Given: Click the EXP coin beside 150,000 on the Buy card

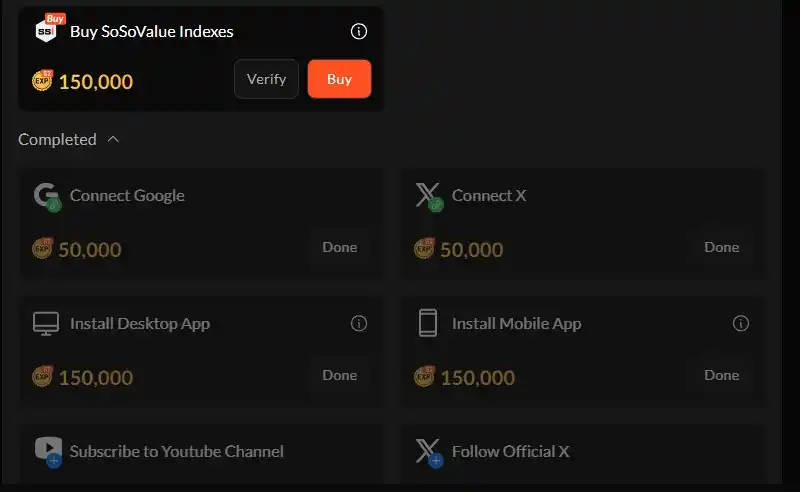Looking at the screenshot, I should point(42,81).
